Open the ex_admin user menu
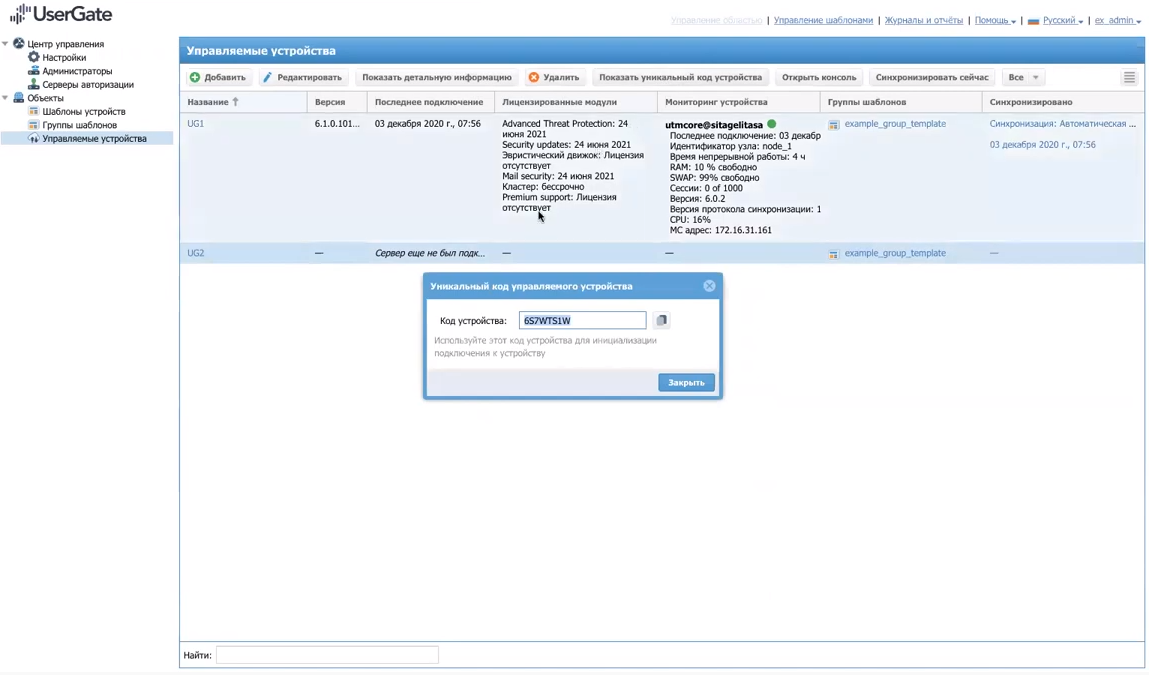This screenshot has width=1149, height=675. pos(1117,21)
